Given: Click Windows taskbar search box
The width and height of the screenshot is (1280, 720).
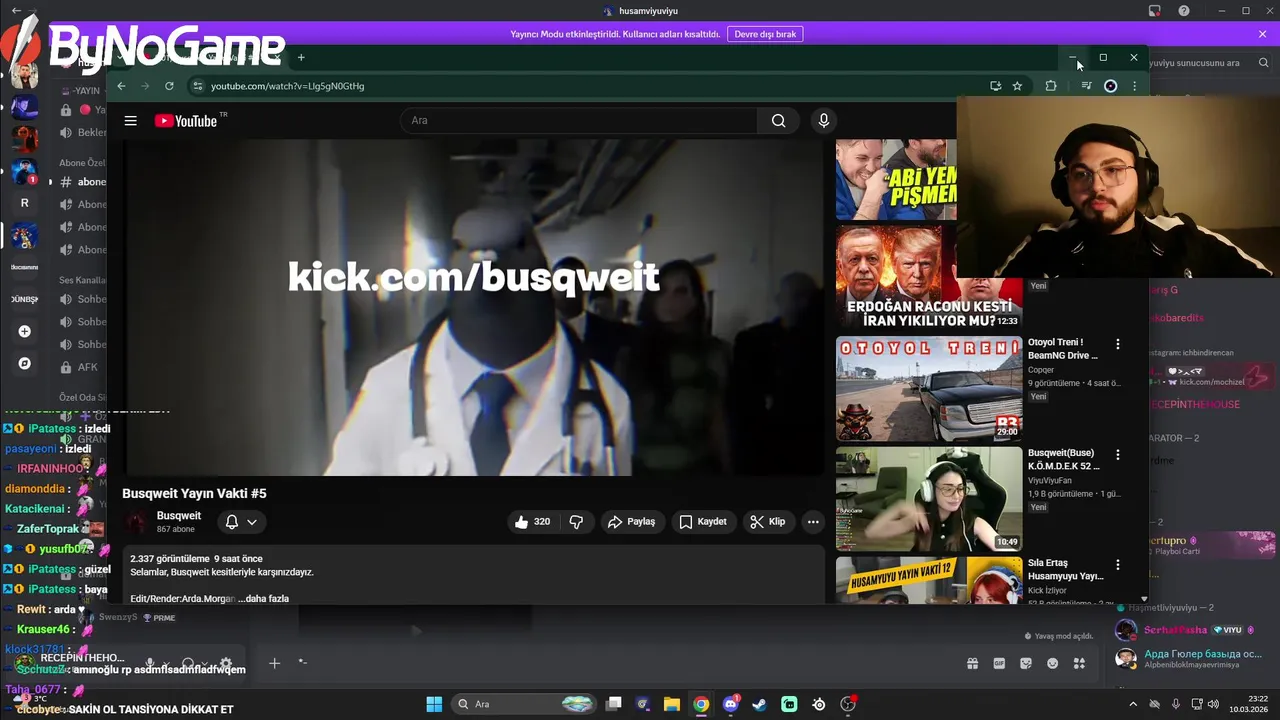Looking at the screenshot, I should (x=525, y=704).
